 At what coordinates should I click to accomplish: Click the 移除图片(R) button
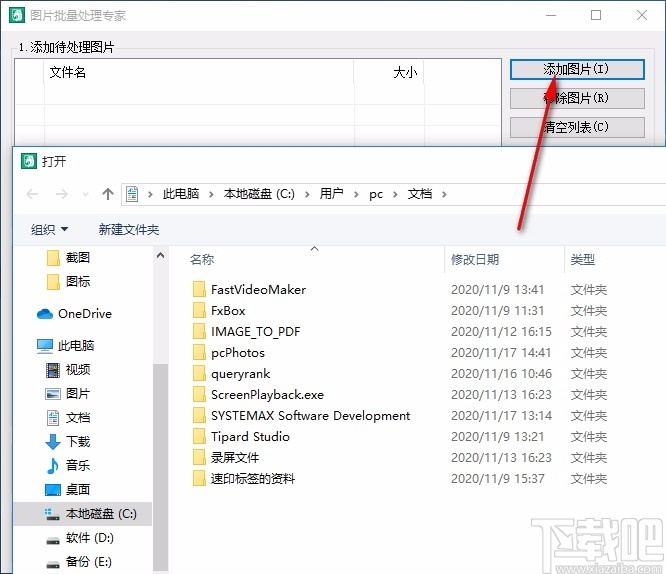coord(577,98)
